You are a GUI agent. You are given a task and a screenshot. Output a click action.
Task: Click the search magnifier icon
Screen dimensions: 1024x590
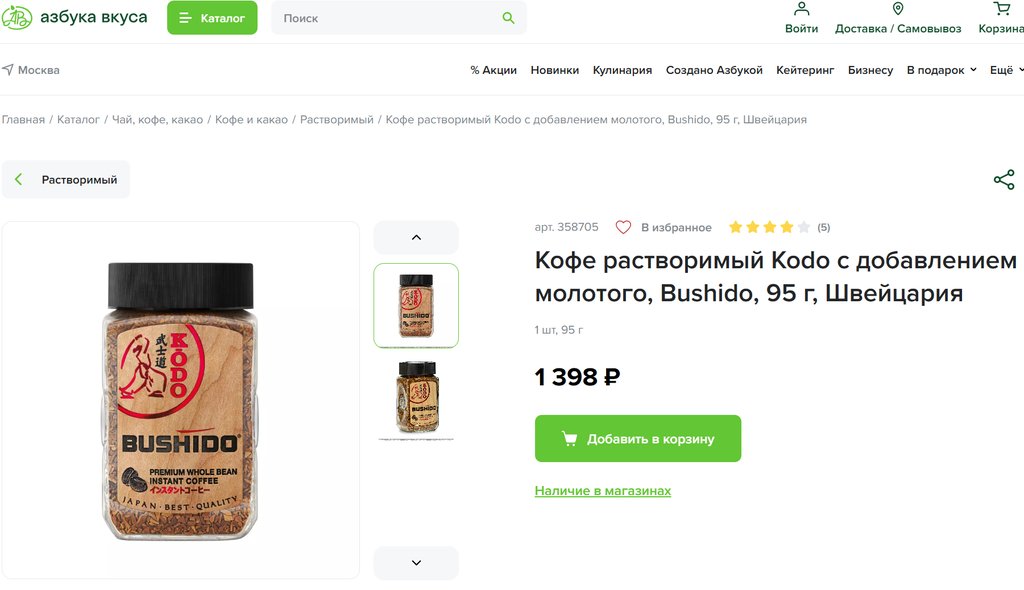pos(509,18)
